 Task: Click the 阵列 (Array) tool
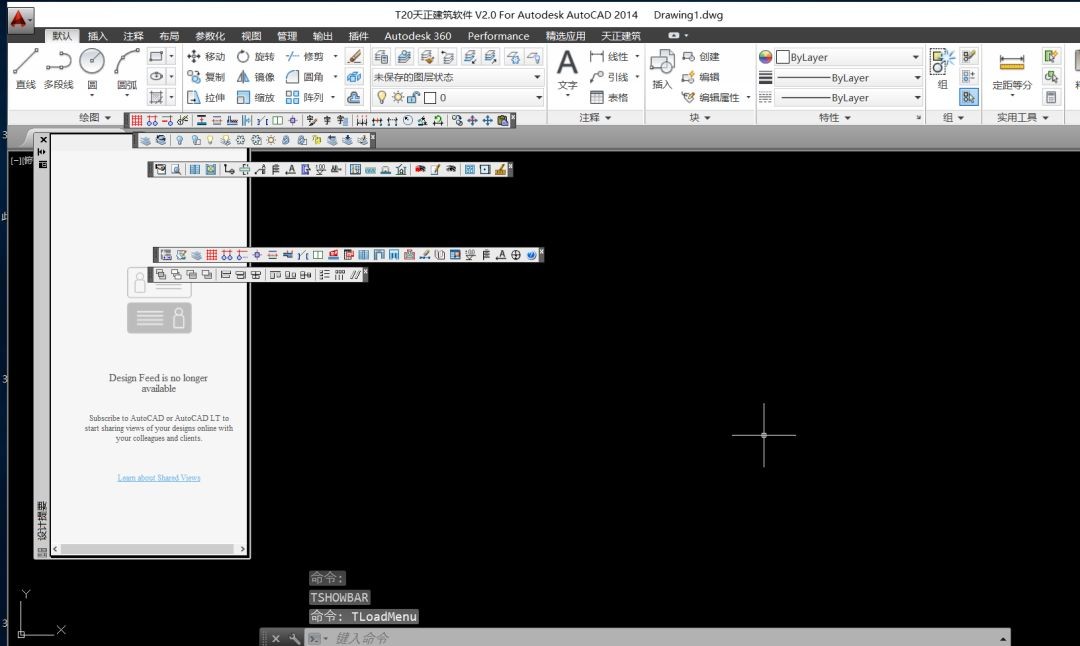click(x=304, y=97)
